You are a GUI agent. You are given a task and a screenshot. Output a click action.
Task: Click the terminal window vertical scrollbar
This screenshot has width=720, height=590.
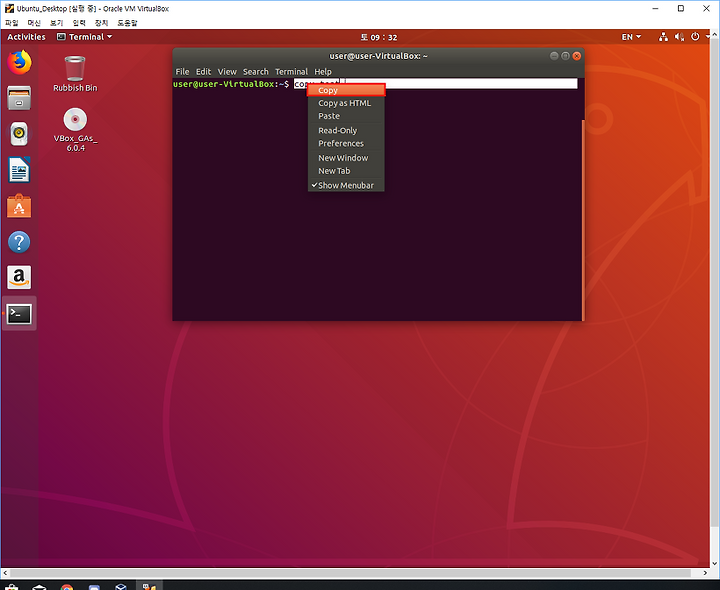coord(583,220)
